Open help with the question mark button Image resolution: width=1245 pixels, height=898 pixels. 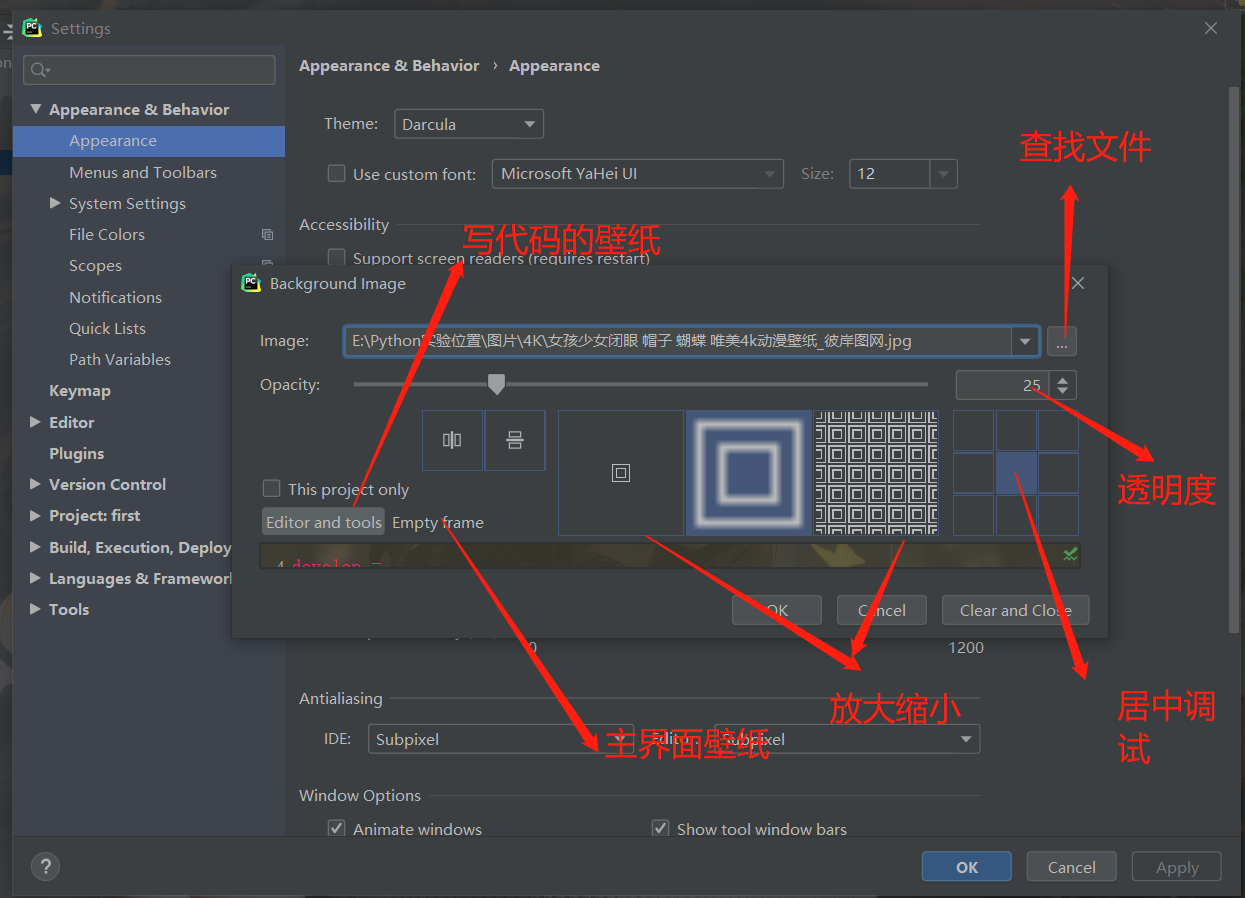click(46, 866)
